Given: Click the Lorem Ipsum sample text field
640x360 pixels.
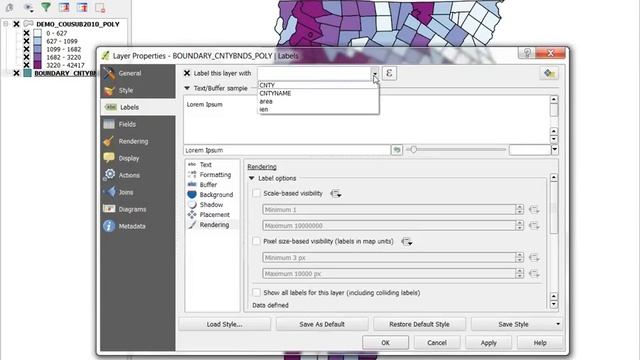Looking at the screenshot, I should pos(287,150).
